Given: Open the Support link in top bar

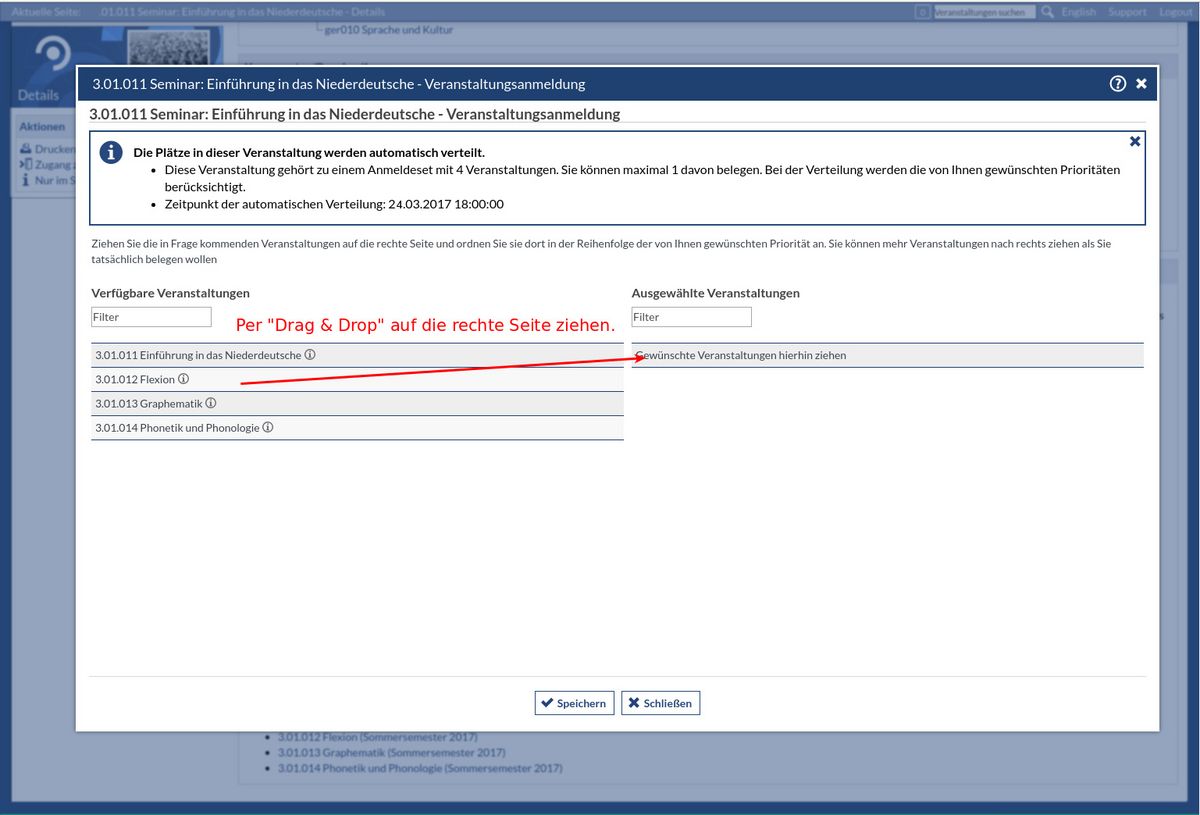Looking at the screenshot, I should [x=1127, y=12].
